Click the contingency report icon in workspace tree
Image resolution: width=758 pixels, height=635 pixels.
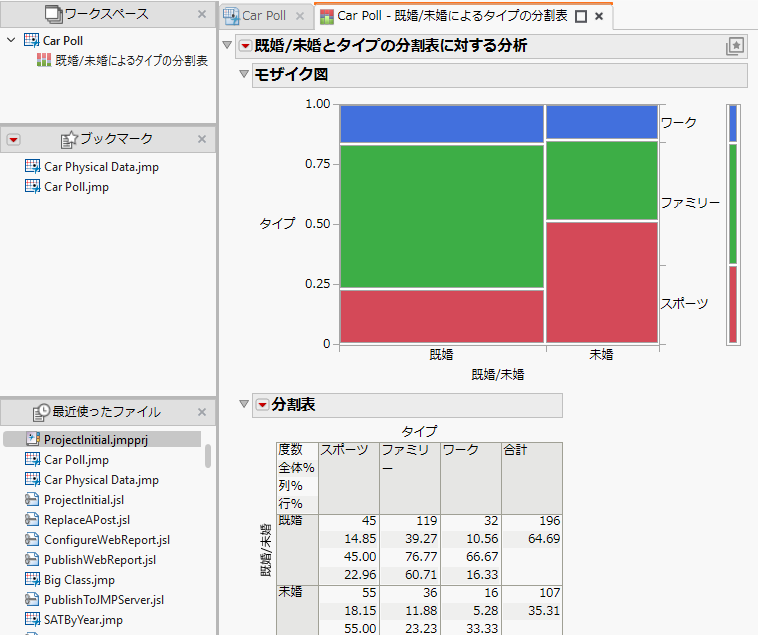(44, 60)
